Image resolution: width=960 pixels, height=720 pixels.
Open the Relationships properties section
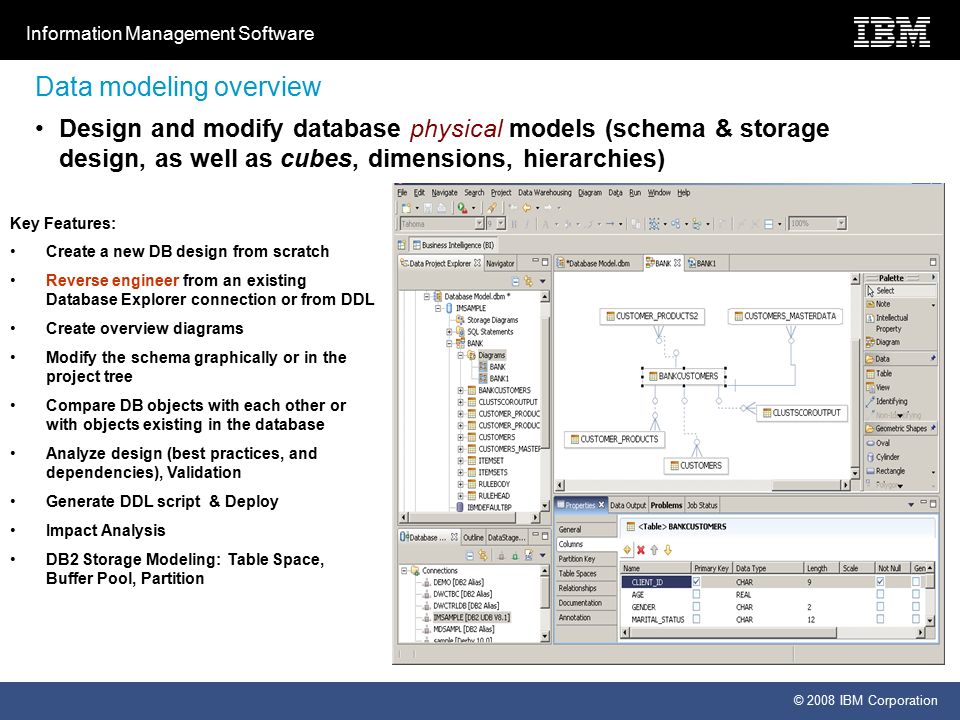(x=586, y=588)
